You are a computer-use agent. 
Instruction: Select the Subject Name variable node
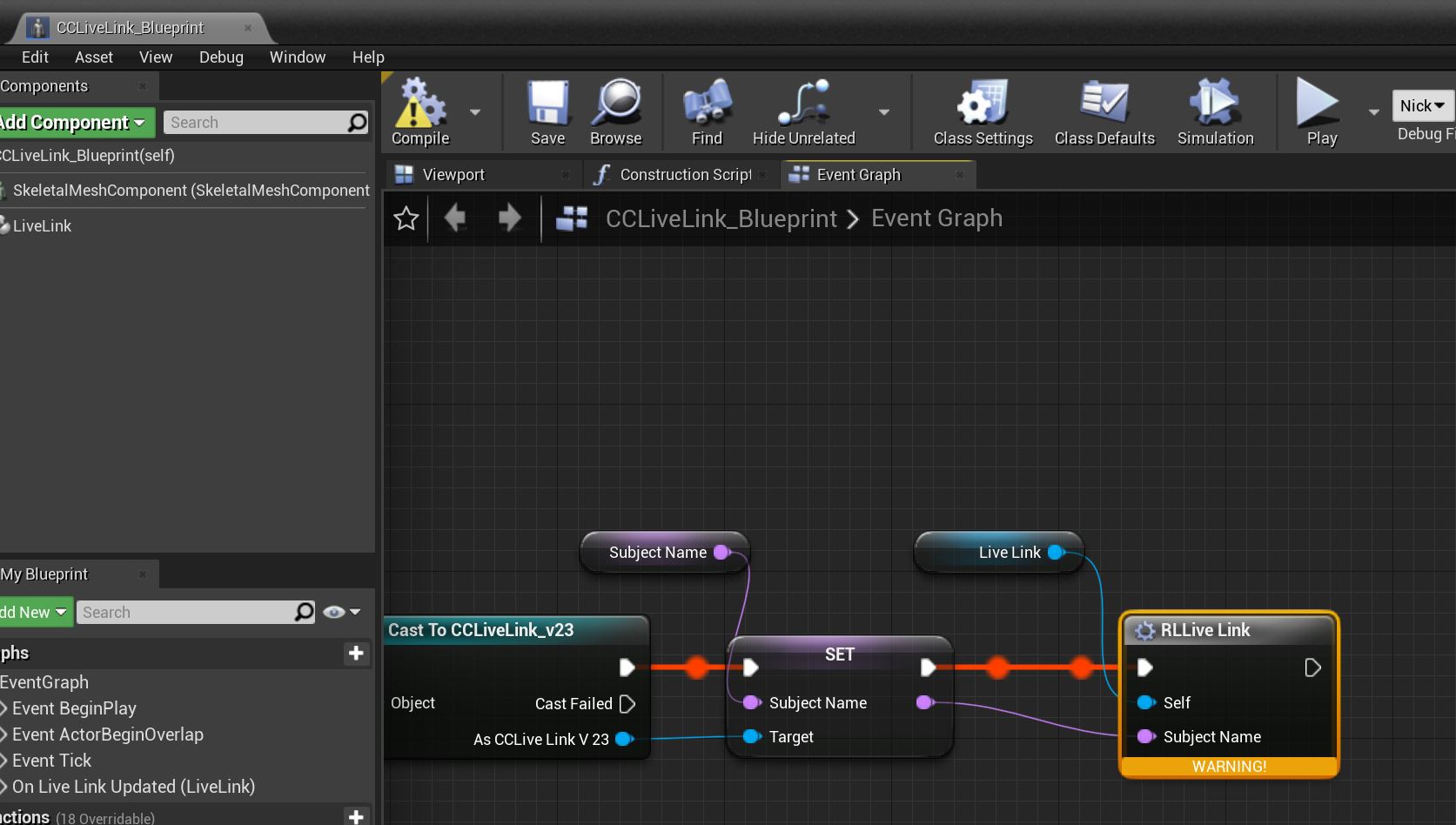(x=665, y=553)
